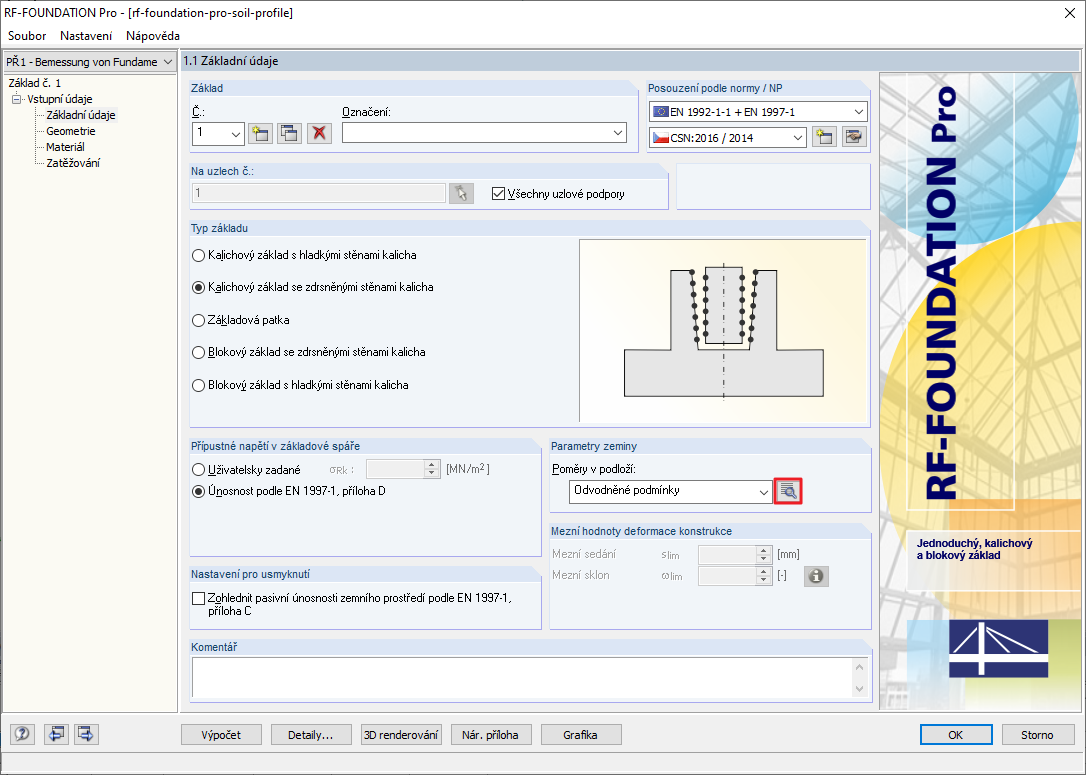Info icon beside Mezní sklon
The height and width of the screenshot is (775, 1086).
click(816, 576)
